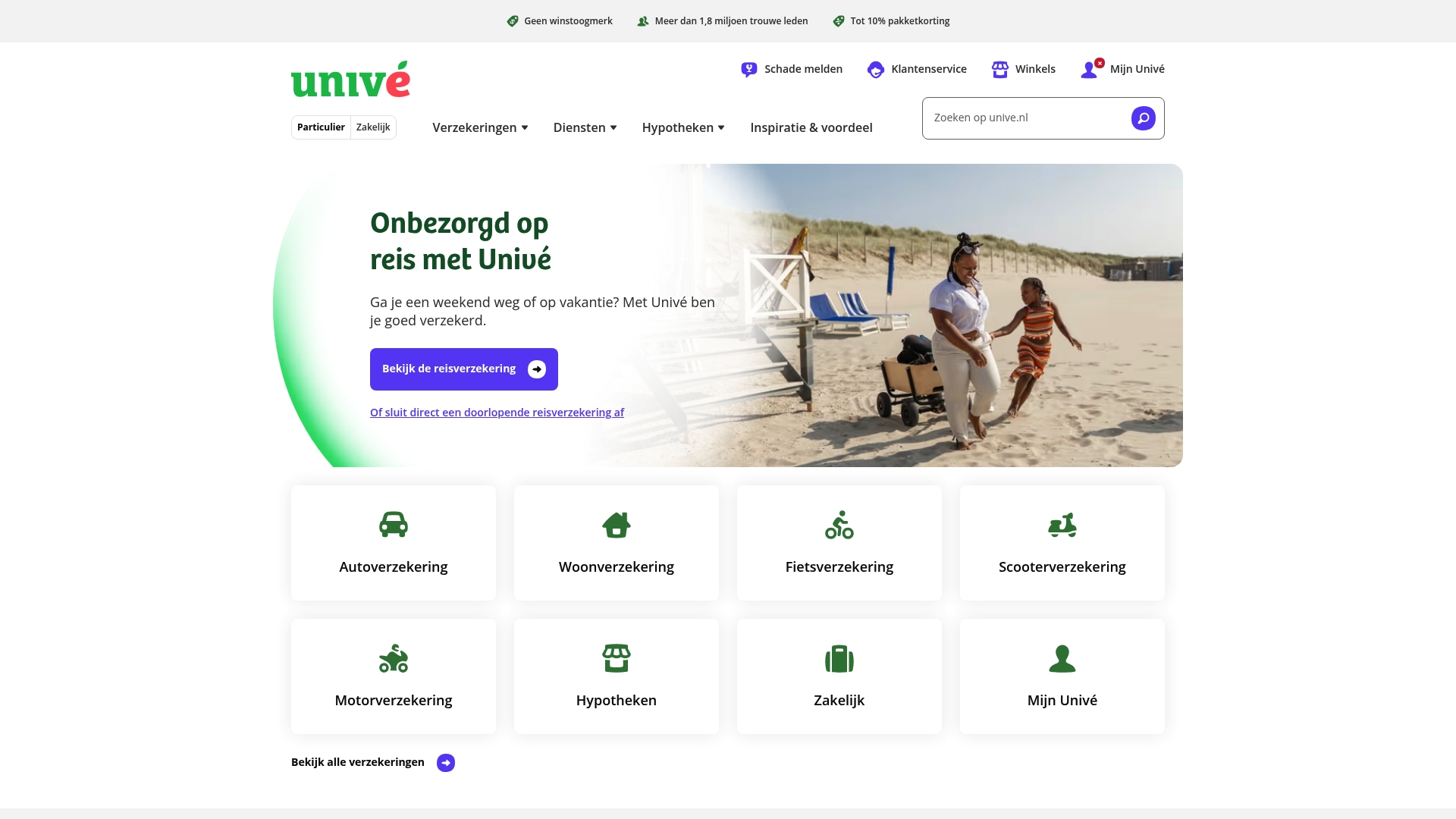Click the Univé logo
Image resolution: width=1456 pixels, height=819 pixels.
pyautogui.click(x=350, y=79)
